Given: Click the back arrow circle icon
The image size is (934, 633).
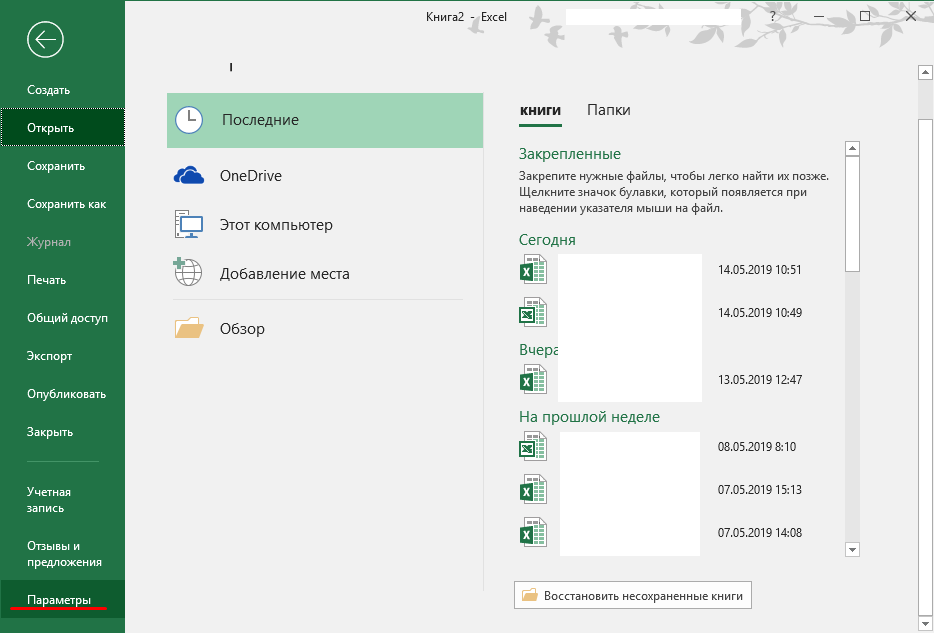Looking at the screenshot, I should pos(46,40).
